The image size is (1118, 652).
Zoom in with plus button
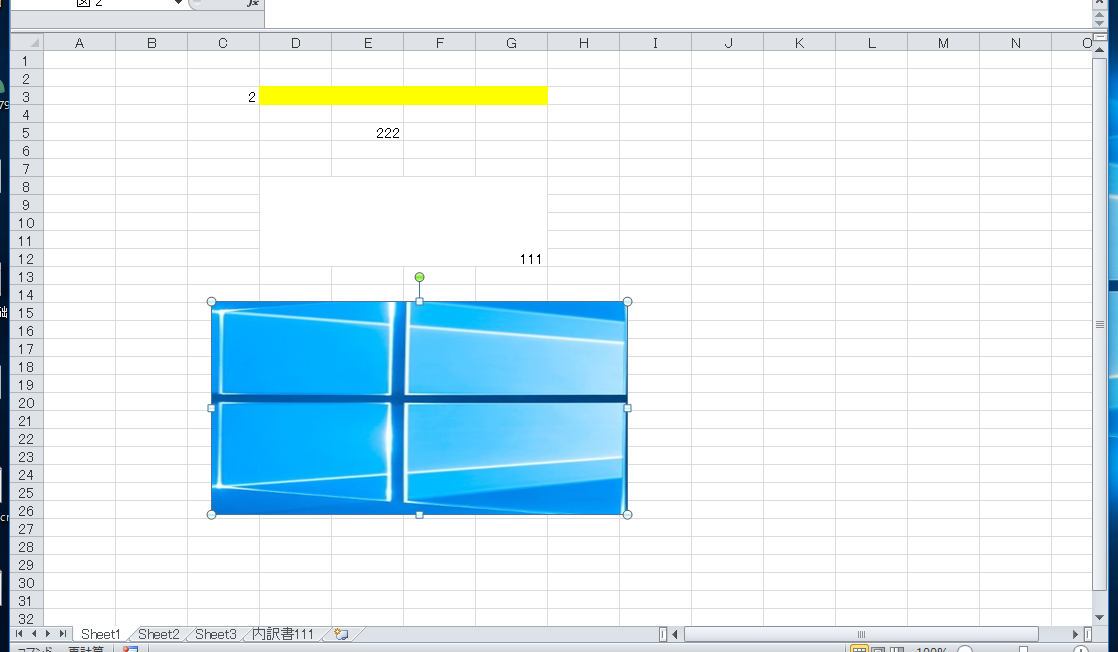[x=1081, y=650]
